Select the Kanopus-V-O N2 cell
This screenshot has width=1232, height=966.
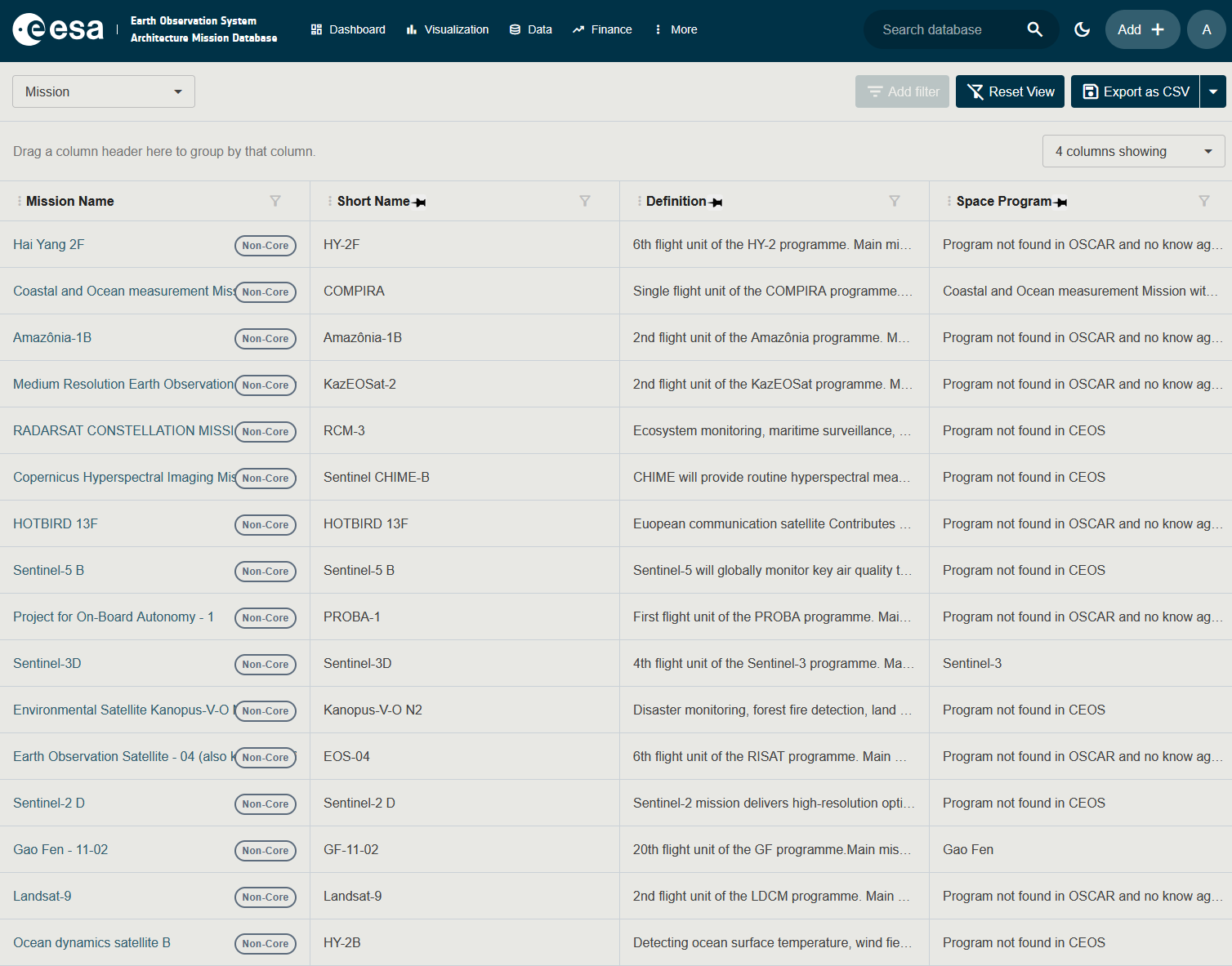pyautogui.click(x=465, y=710)
